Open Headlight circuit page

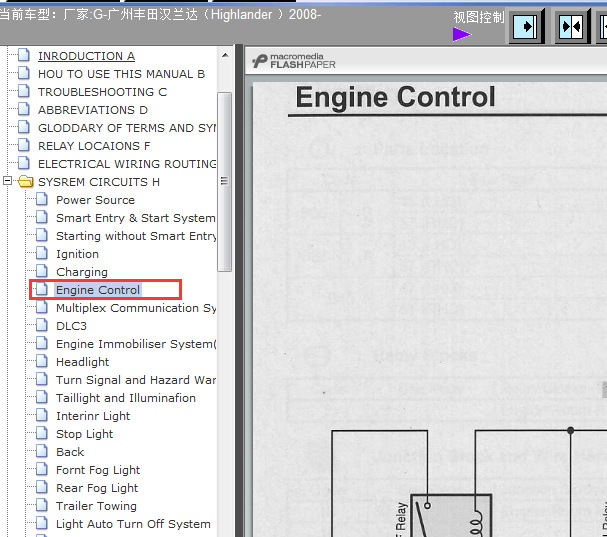pos(82,362)
